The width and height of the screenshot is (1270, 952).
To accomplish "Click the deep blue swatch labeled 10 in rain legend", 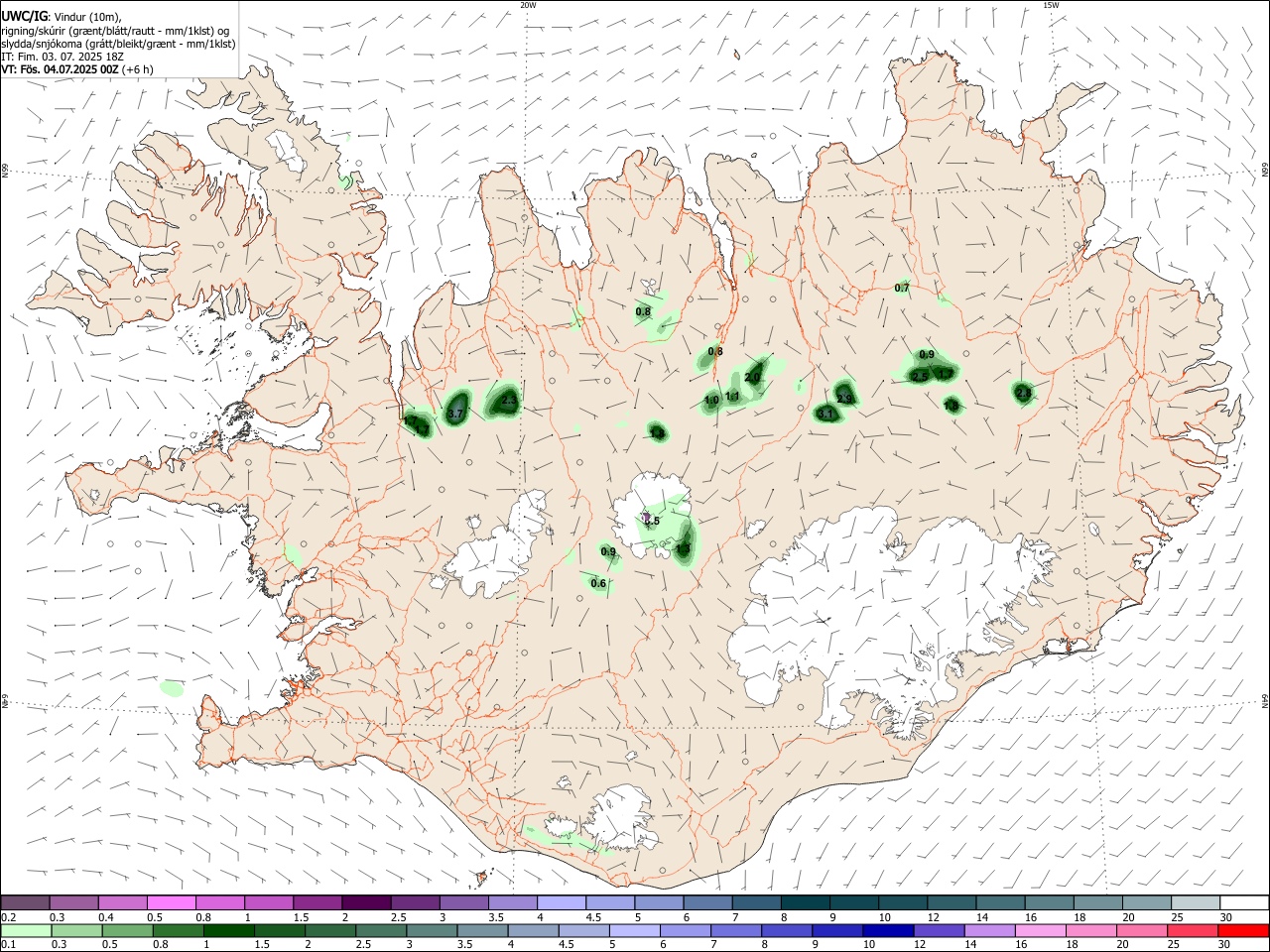I will [886, 930].
